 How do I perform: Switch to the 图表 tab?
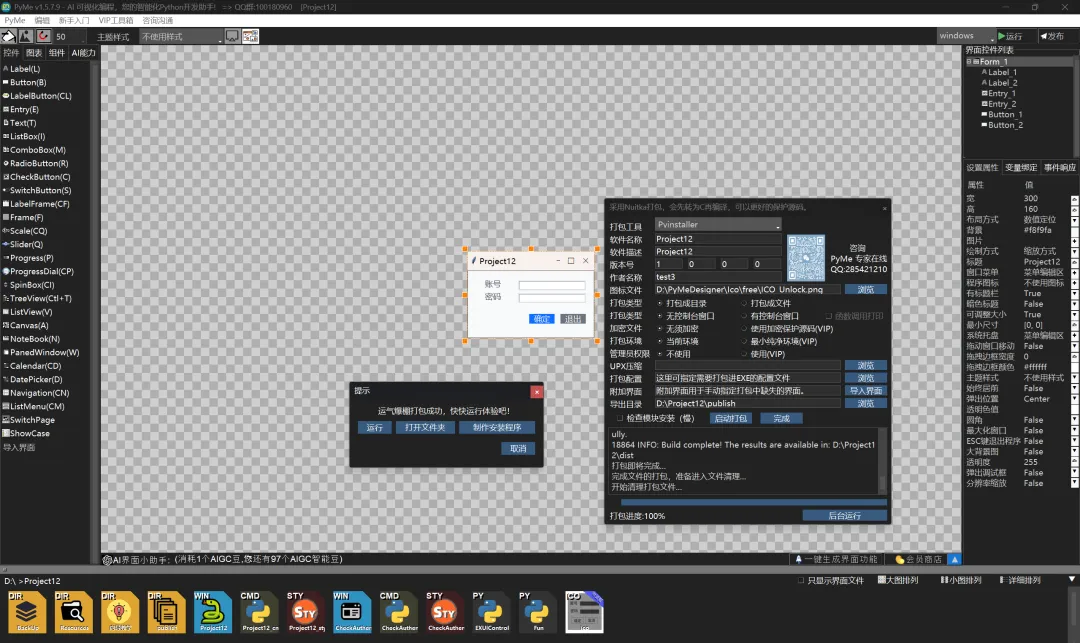(x=34, y=53)
